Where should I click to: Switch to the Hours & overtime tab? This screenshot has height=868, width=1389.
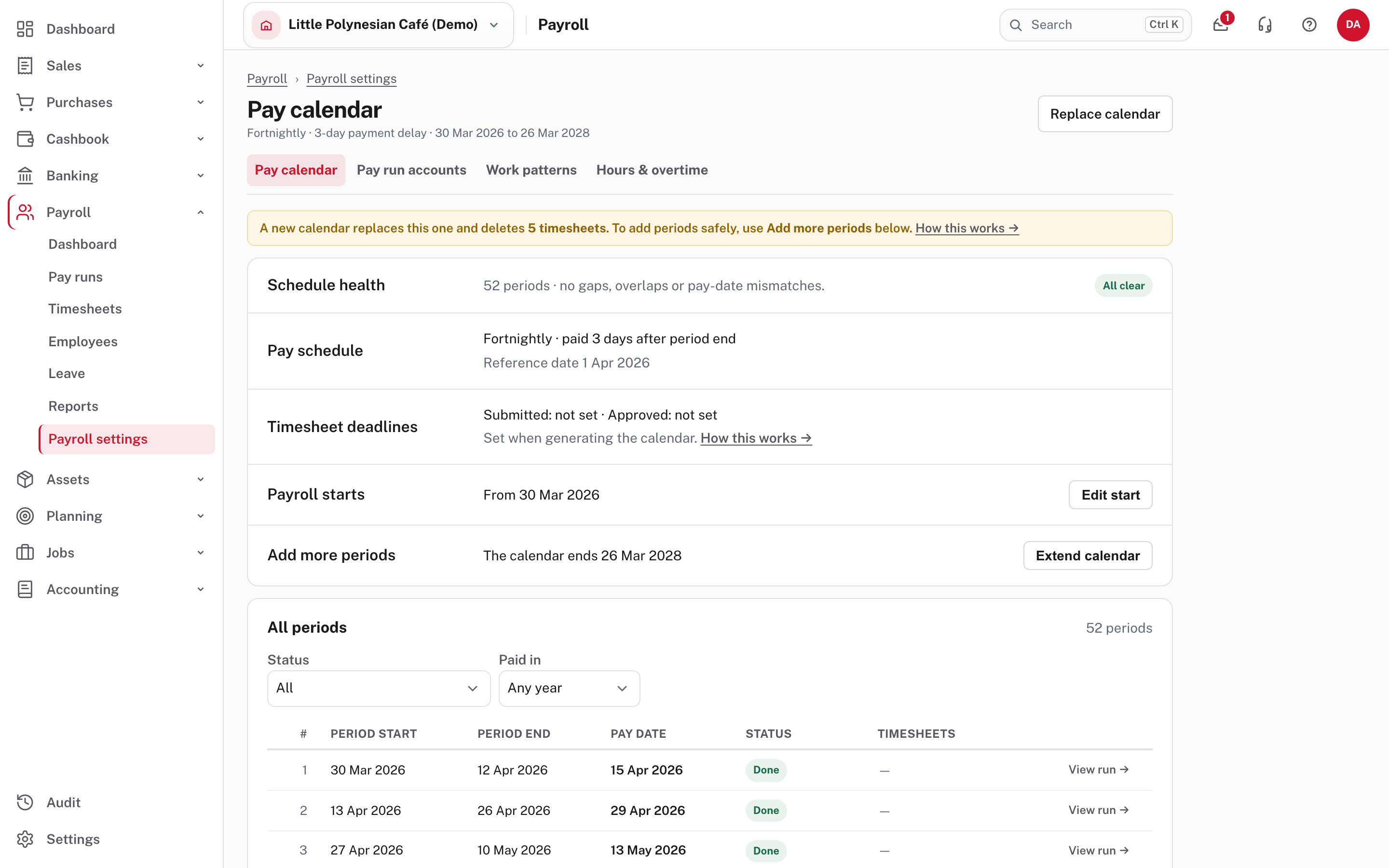(652, 170)
